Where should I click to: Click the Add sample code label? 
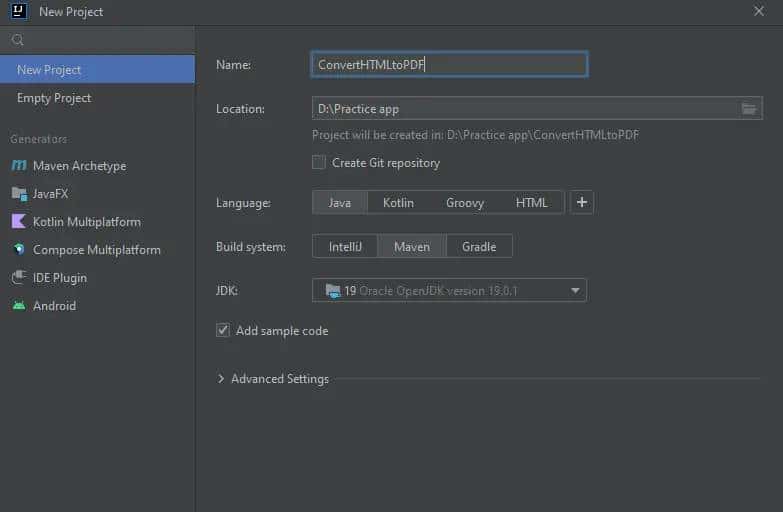[282, 331]
